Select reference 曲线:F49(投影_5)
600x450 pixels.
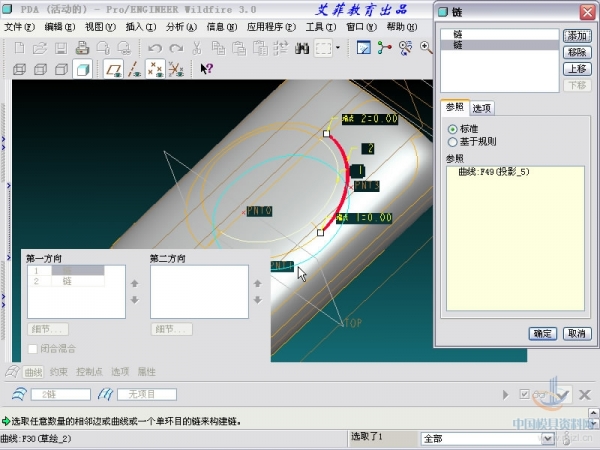pyautogui.click(x=494, y=172)
